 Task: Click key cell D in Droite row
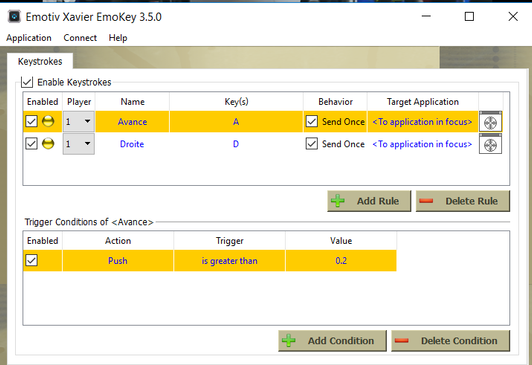(236, 144)
